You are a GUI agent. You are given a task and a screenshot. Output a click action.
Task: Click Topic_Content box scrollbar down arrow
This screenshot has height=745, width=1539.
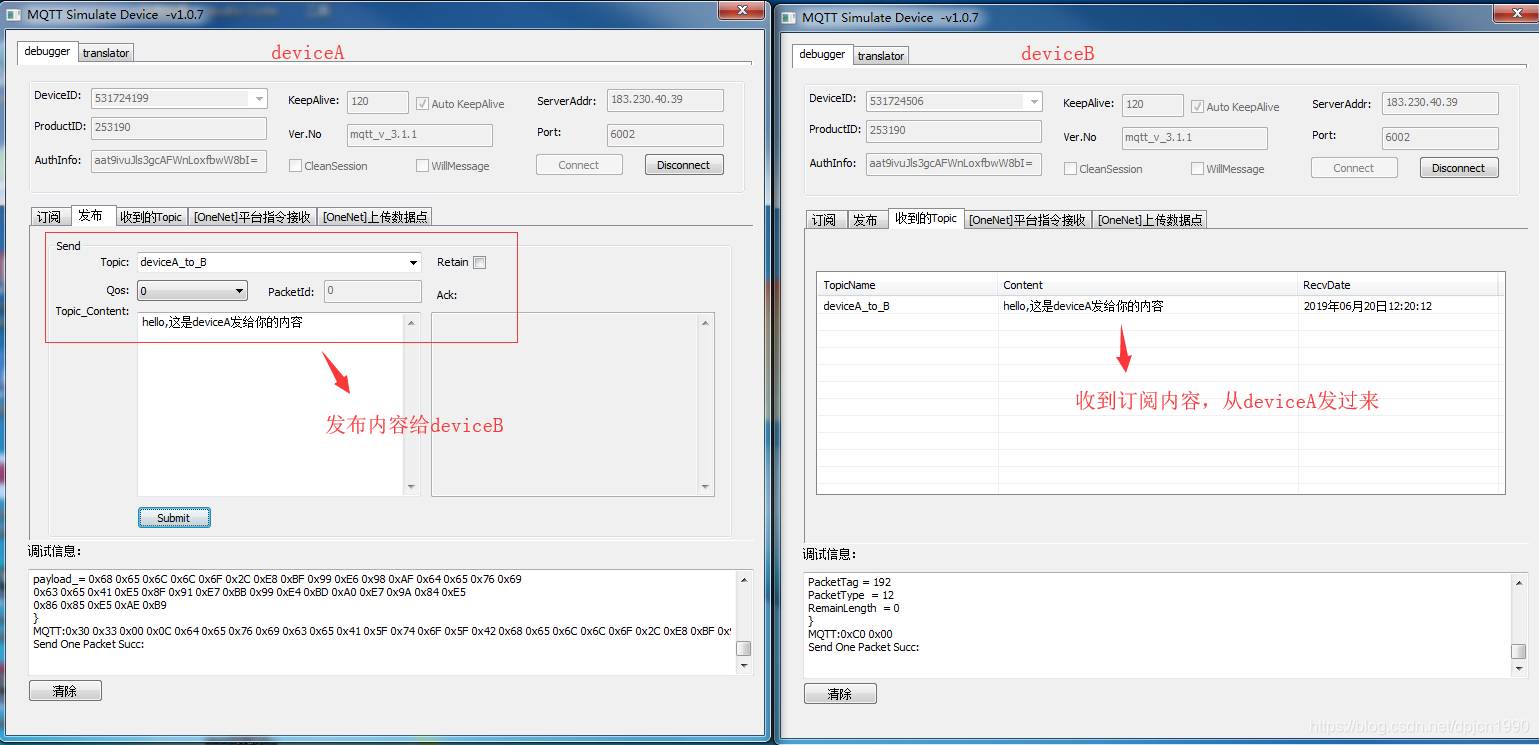tap(412, 488)
